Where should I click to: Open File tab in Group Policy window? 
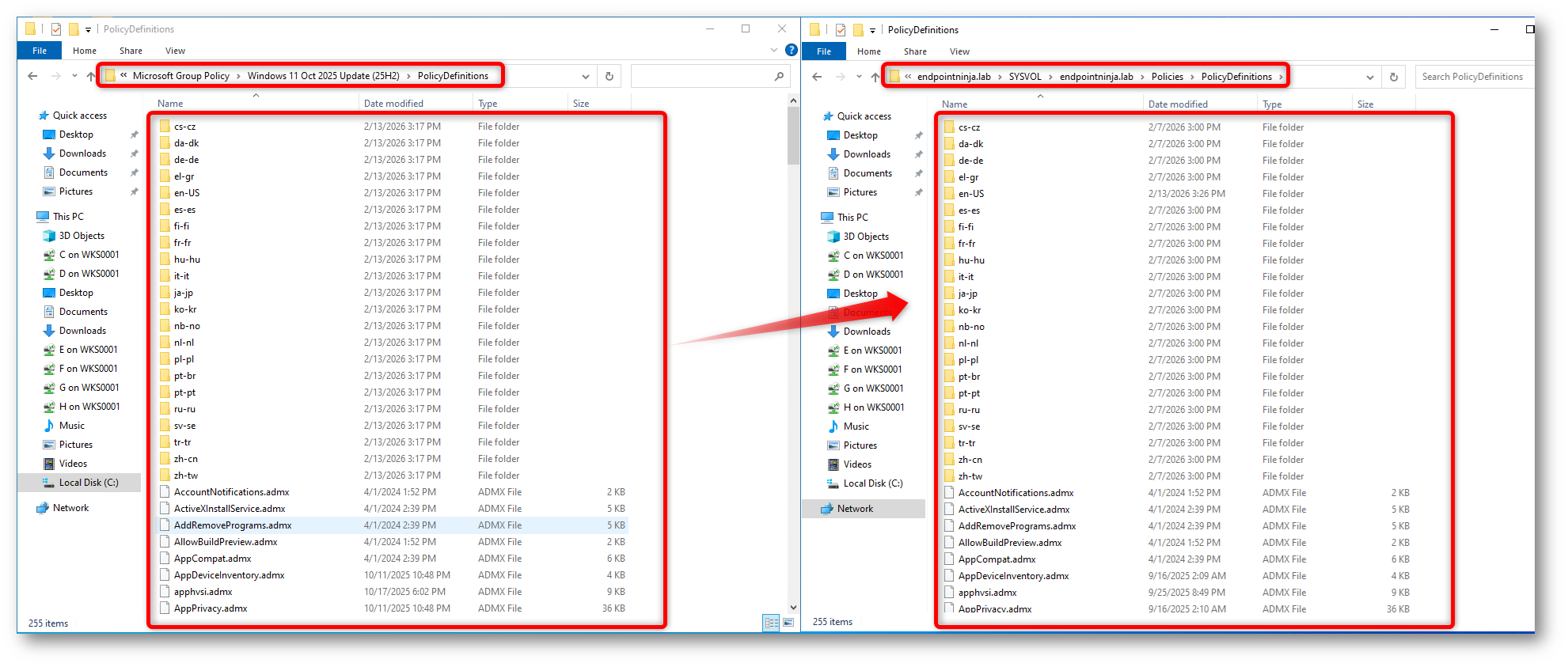click(x=40, y=51)
